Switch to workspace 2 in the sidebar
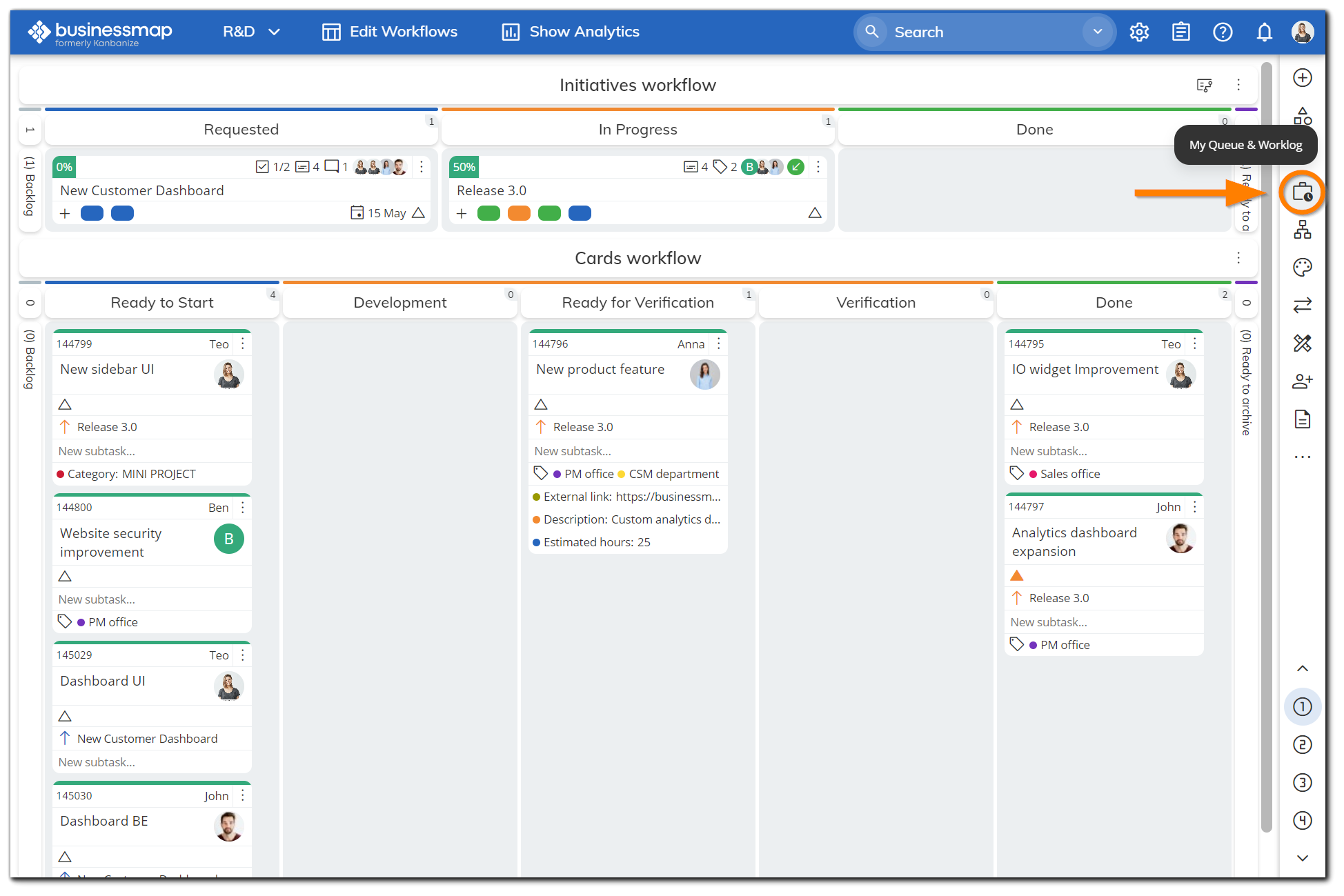Screen dimensions: 1344x896 click(1302, 744)
